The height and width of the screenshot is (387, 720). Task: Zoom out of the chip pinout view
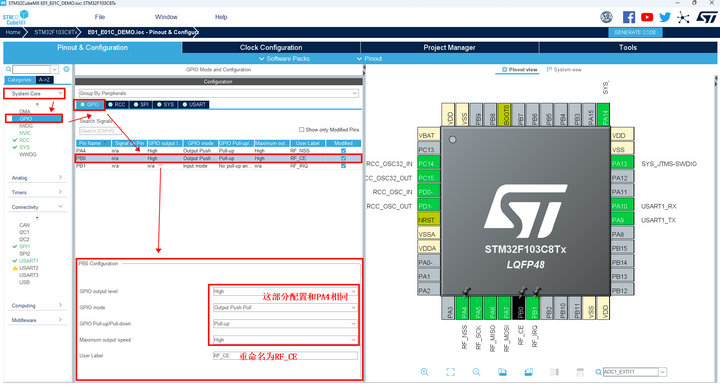pyautogui.click(x=476, y=372)
